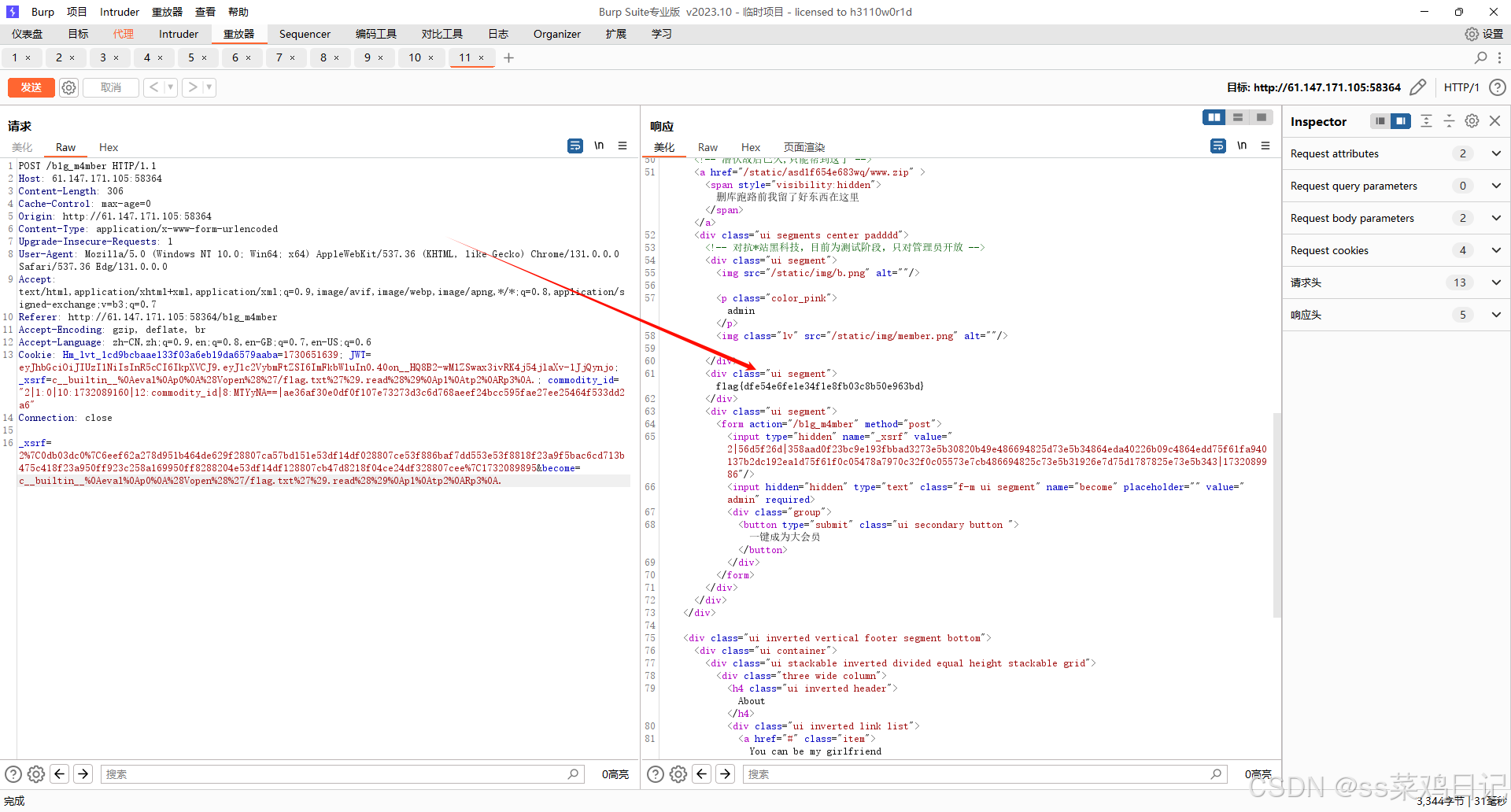
Task: Jump to next response search match
Action: coord(726,774)
